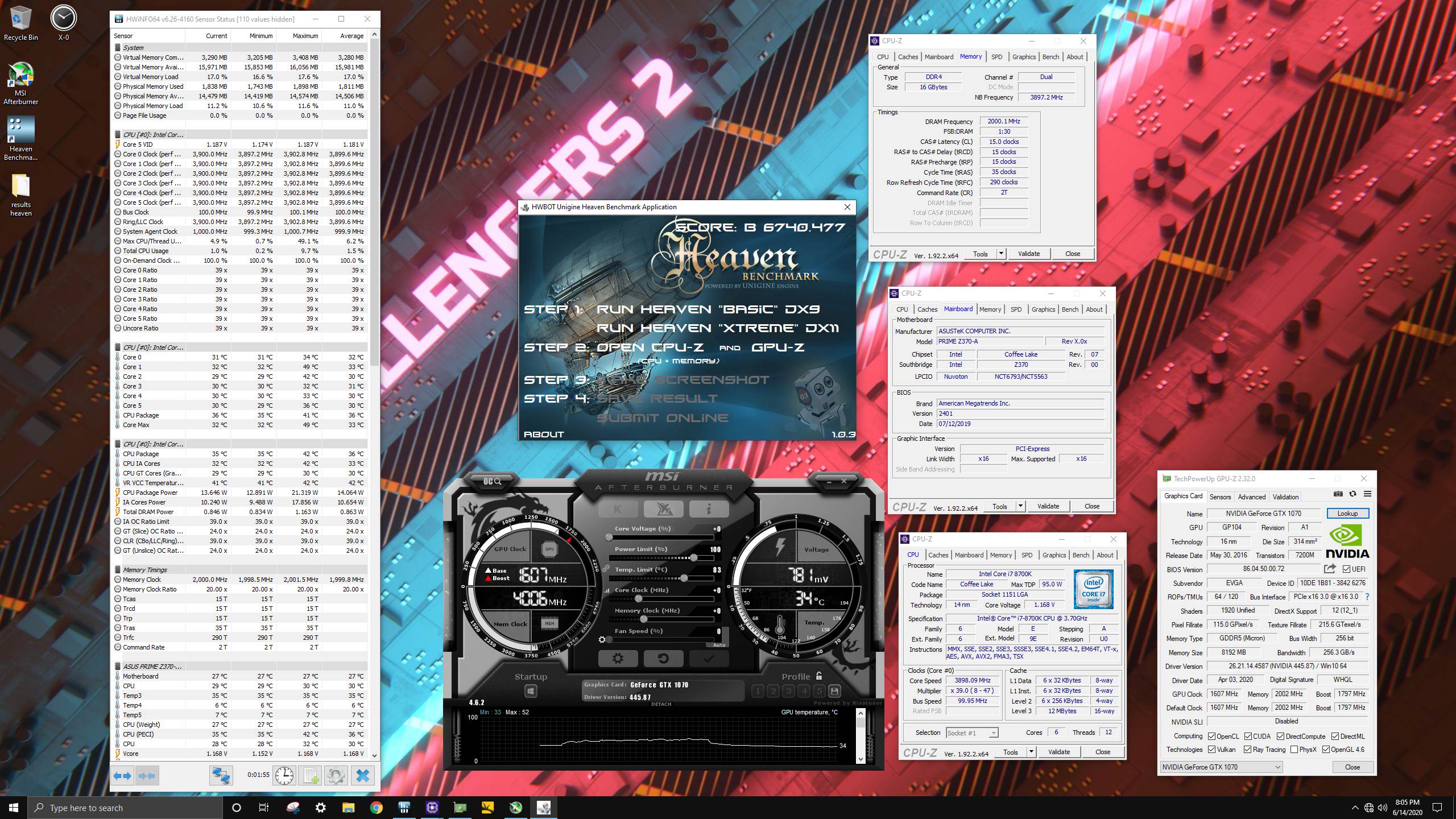Run Heaven Basic DX9 in HWBOT app
This screenshot has height=819, width=1456.
[x=708, y=309]
